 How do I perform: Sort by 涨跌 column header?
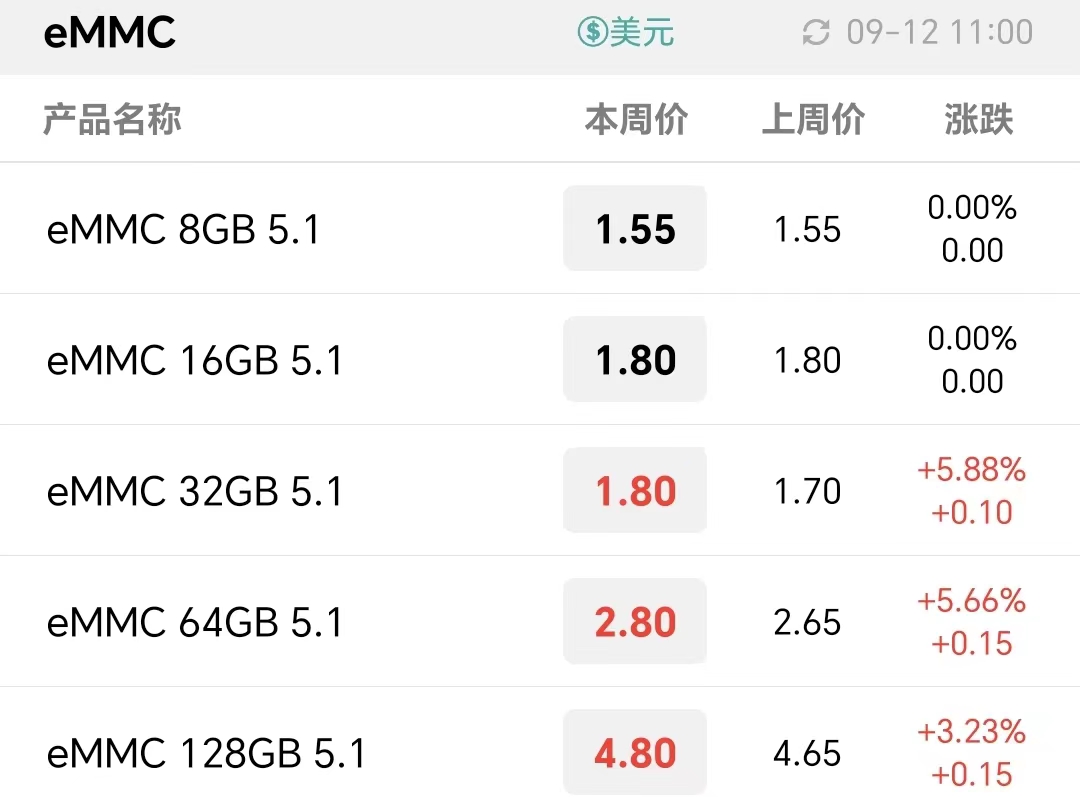click(978, 119)
